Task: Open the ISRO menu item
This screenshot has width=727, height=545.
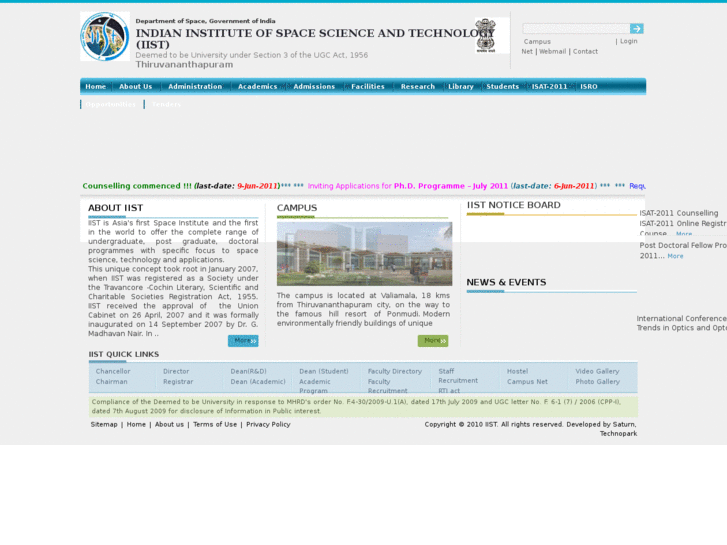Action: coord(589,86)
